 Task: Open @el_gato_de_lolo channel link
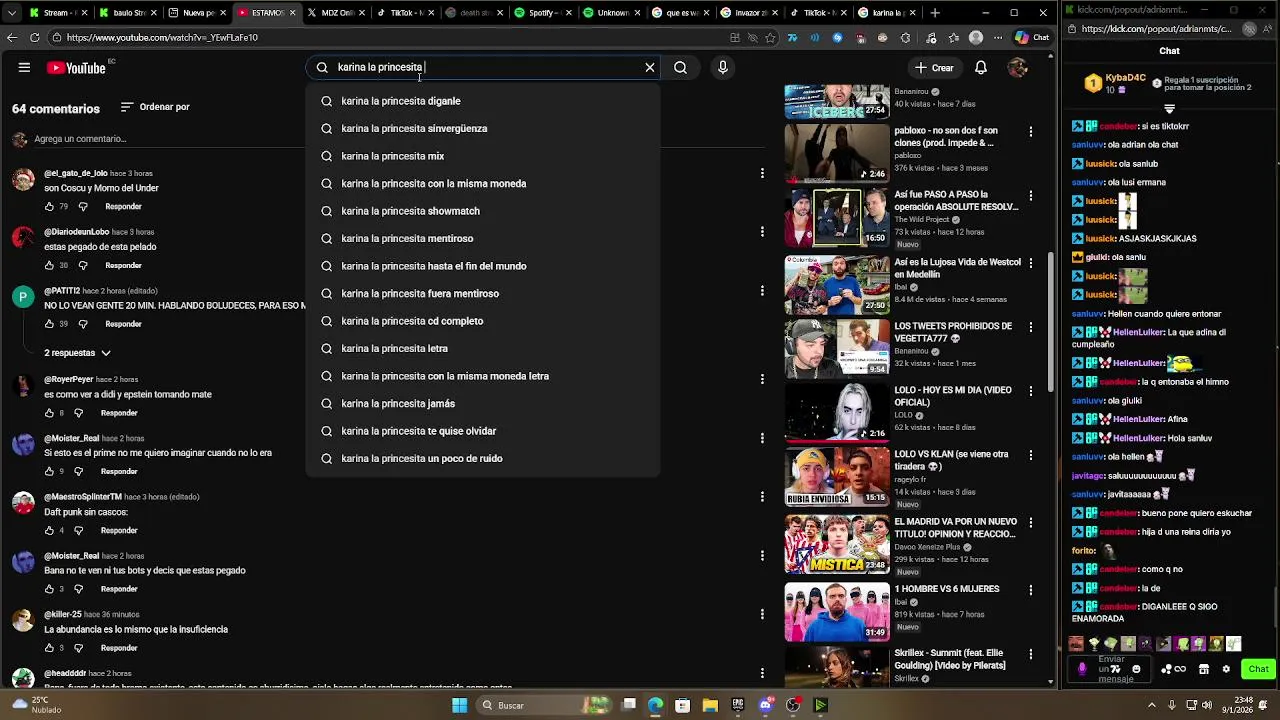(x=75, y=173)
